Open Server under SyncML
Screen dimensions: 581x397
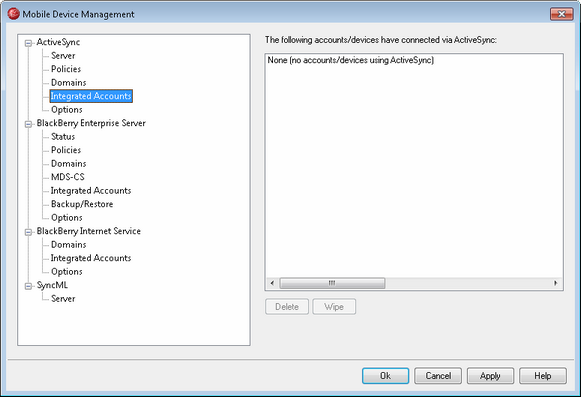coord(63,299)
